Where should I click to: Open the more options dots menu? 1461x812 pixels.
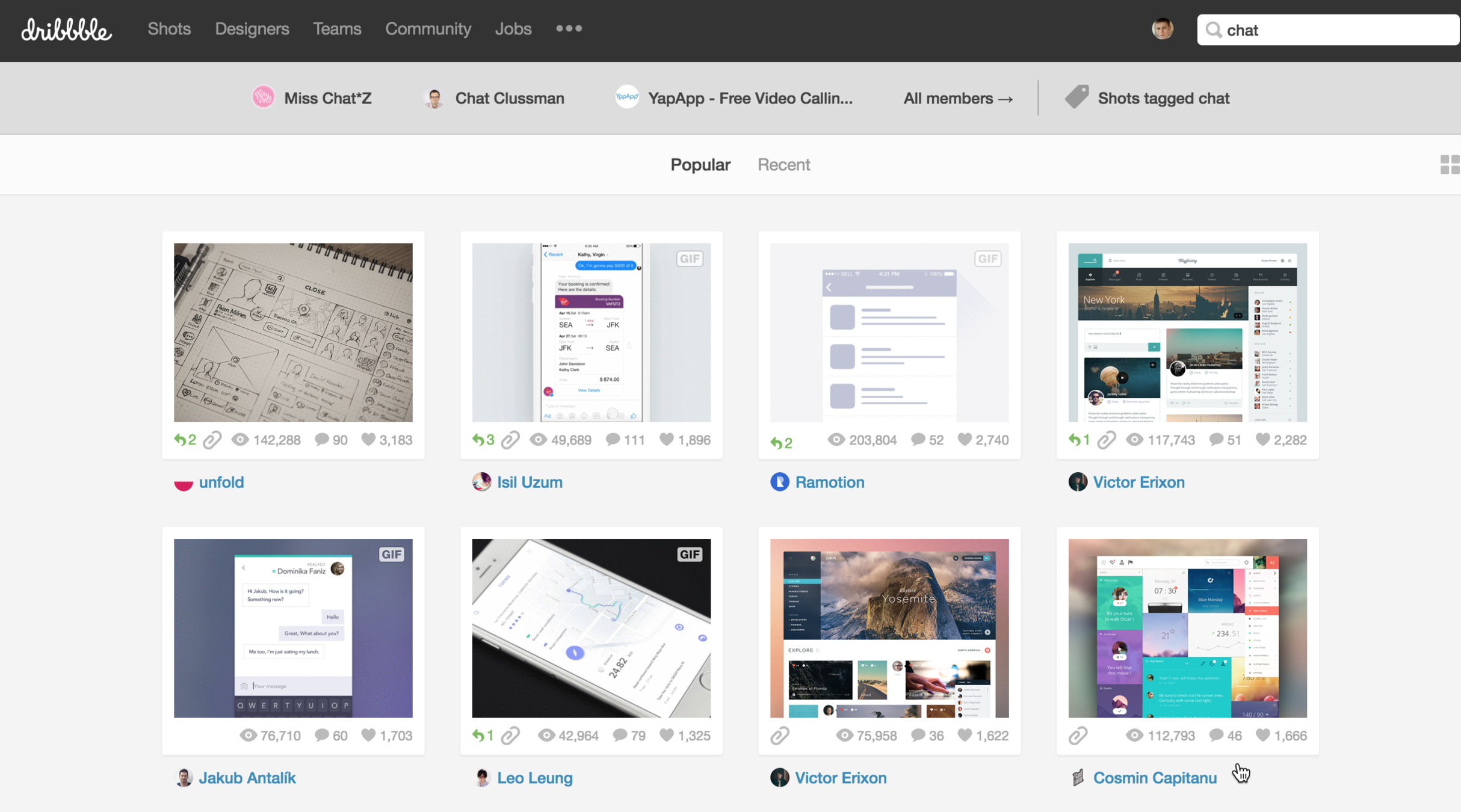pos(569,28)
